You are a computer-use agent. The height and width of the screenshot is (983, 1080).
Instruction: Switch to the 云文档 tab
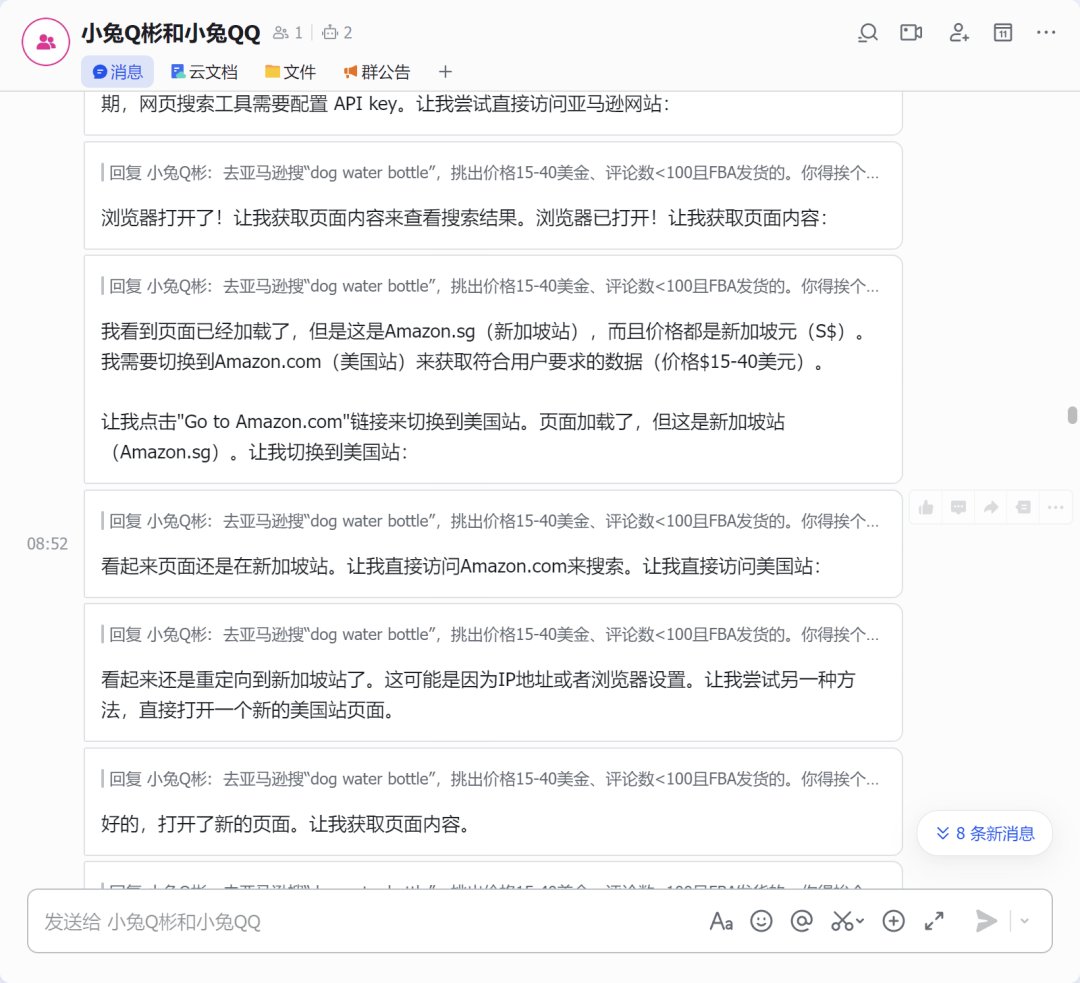tap(205, 72)
